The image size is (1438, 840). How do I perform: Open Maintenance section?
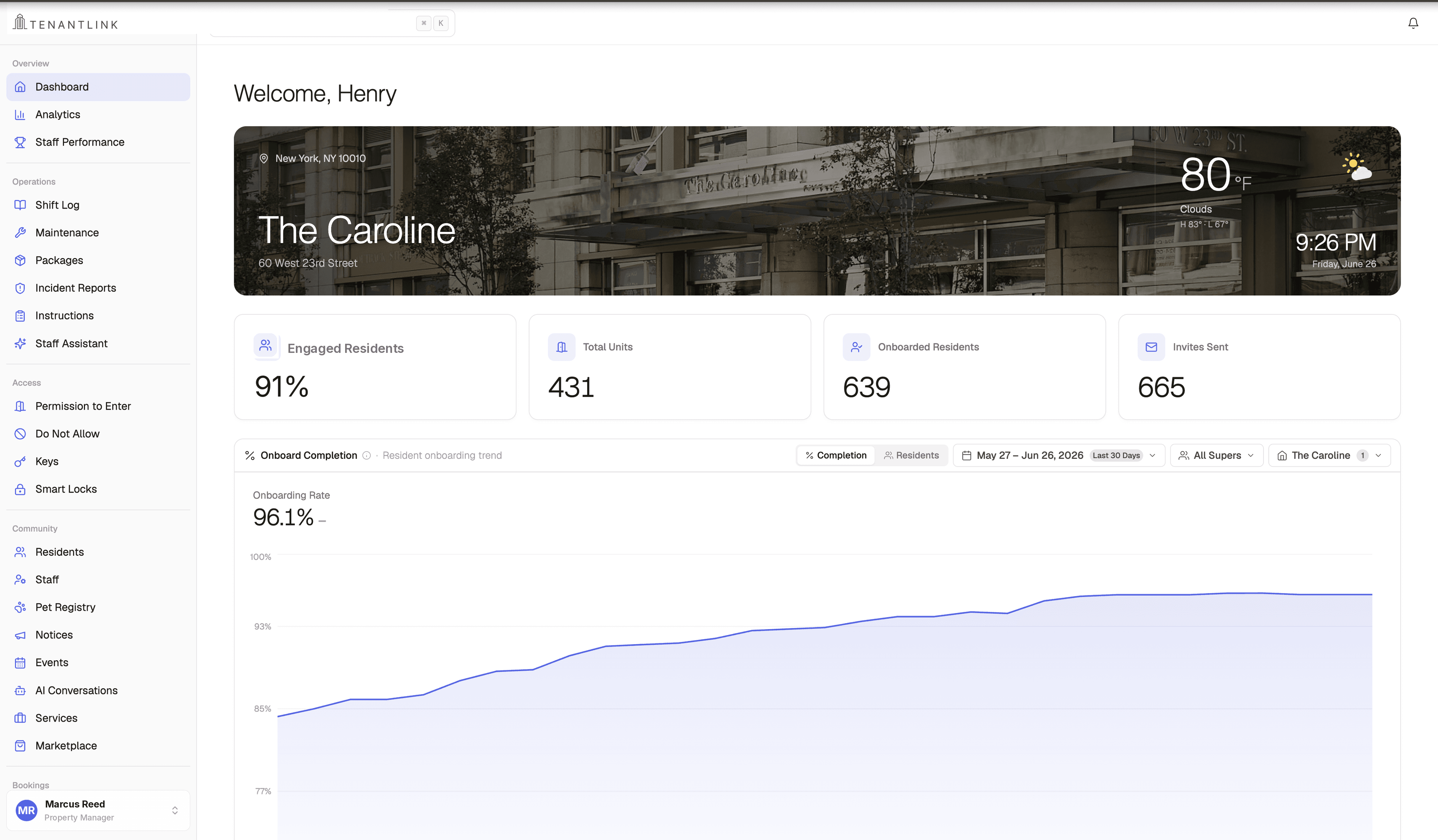pos(98,233)
